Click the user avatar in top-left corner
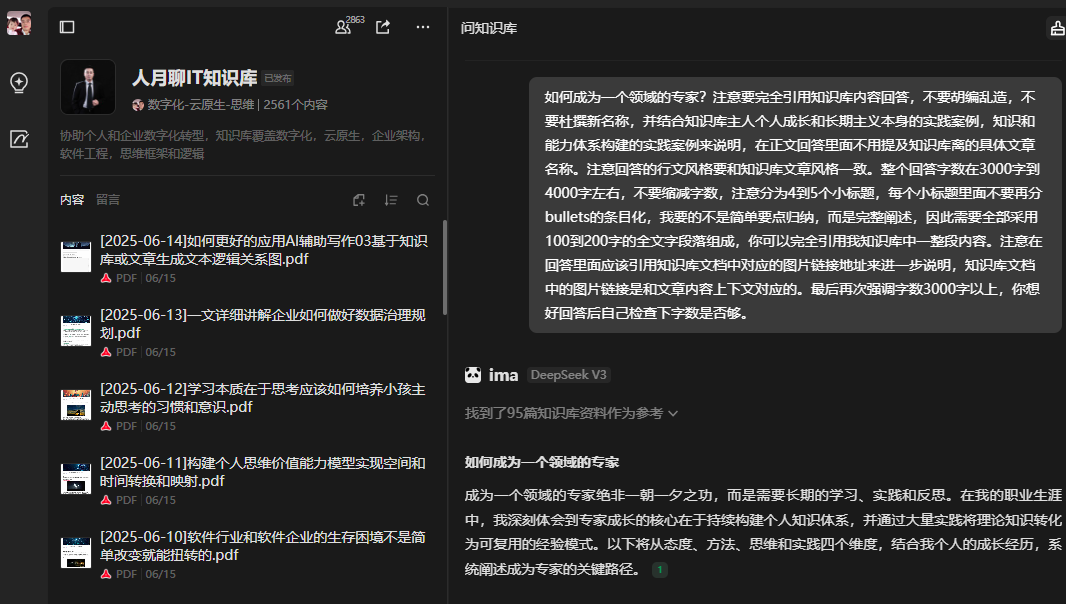This screenshot has width=1066, height=604. pyautogui.click(x=18, y=23)
